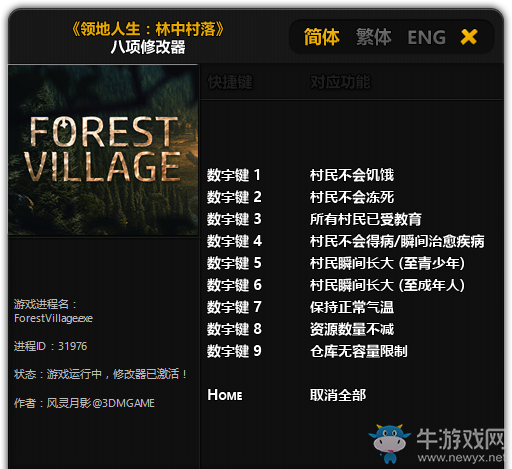Click the Forest Village cover image
The height and width of the screenshot is (469, 512).
103,150
